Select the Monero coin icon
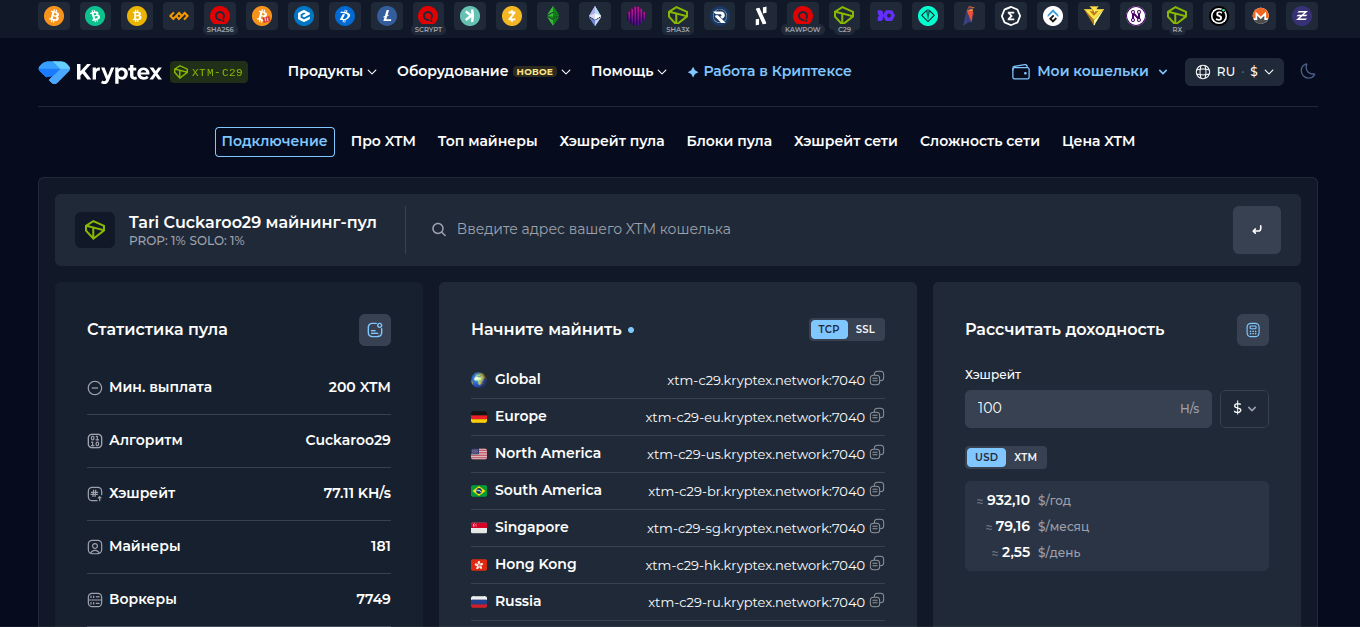The image size is (1360, 627). click(1260, 16)
